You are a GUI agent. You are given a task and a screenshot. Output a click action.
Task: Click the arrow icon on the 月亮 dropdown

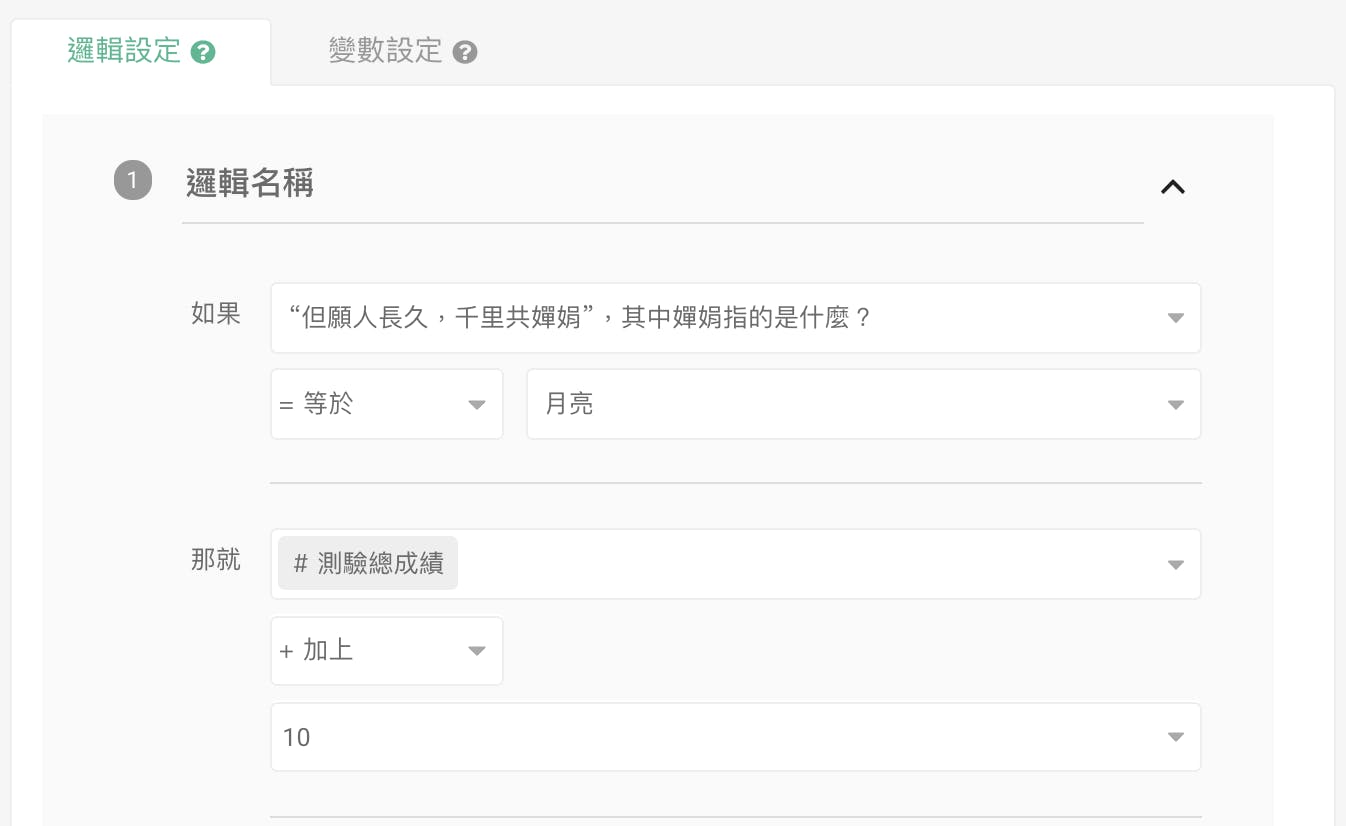tap(1175, 404)
